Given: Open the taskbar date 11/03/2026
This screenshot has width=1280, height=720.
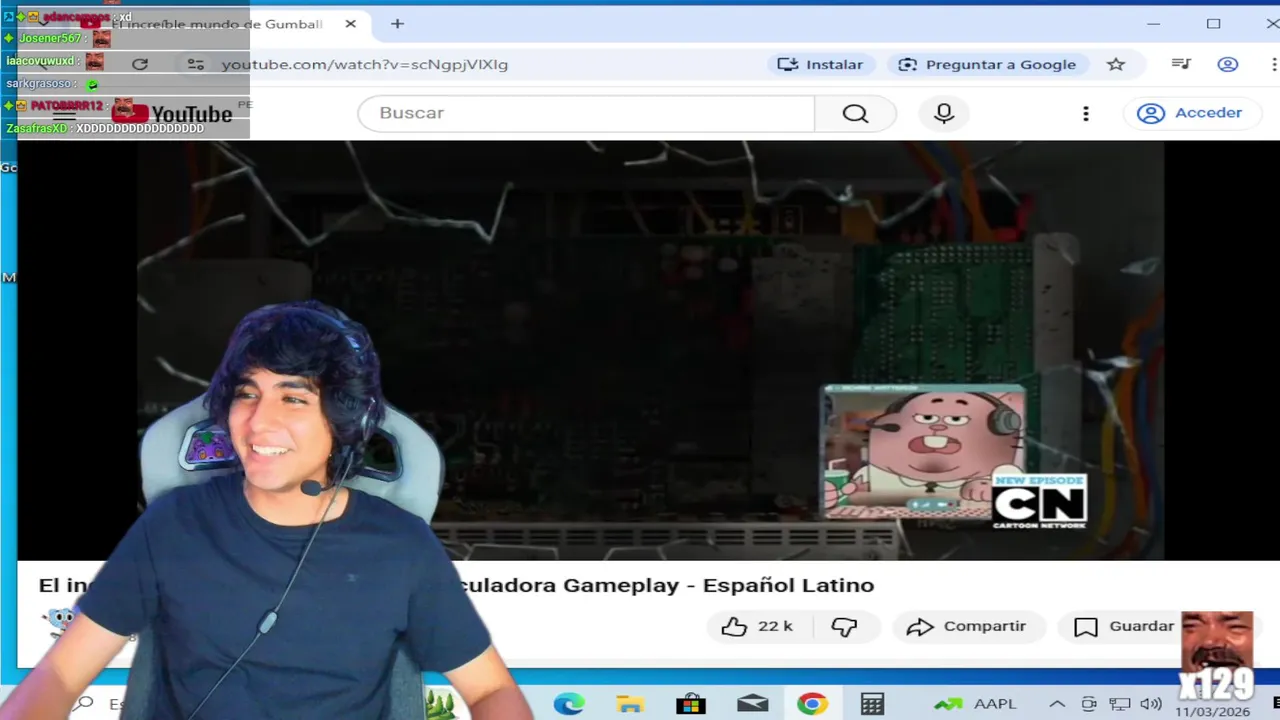Looking at the screenshot, I should [1212, 712].
